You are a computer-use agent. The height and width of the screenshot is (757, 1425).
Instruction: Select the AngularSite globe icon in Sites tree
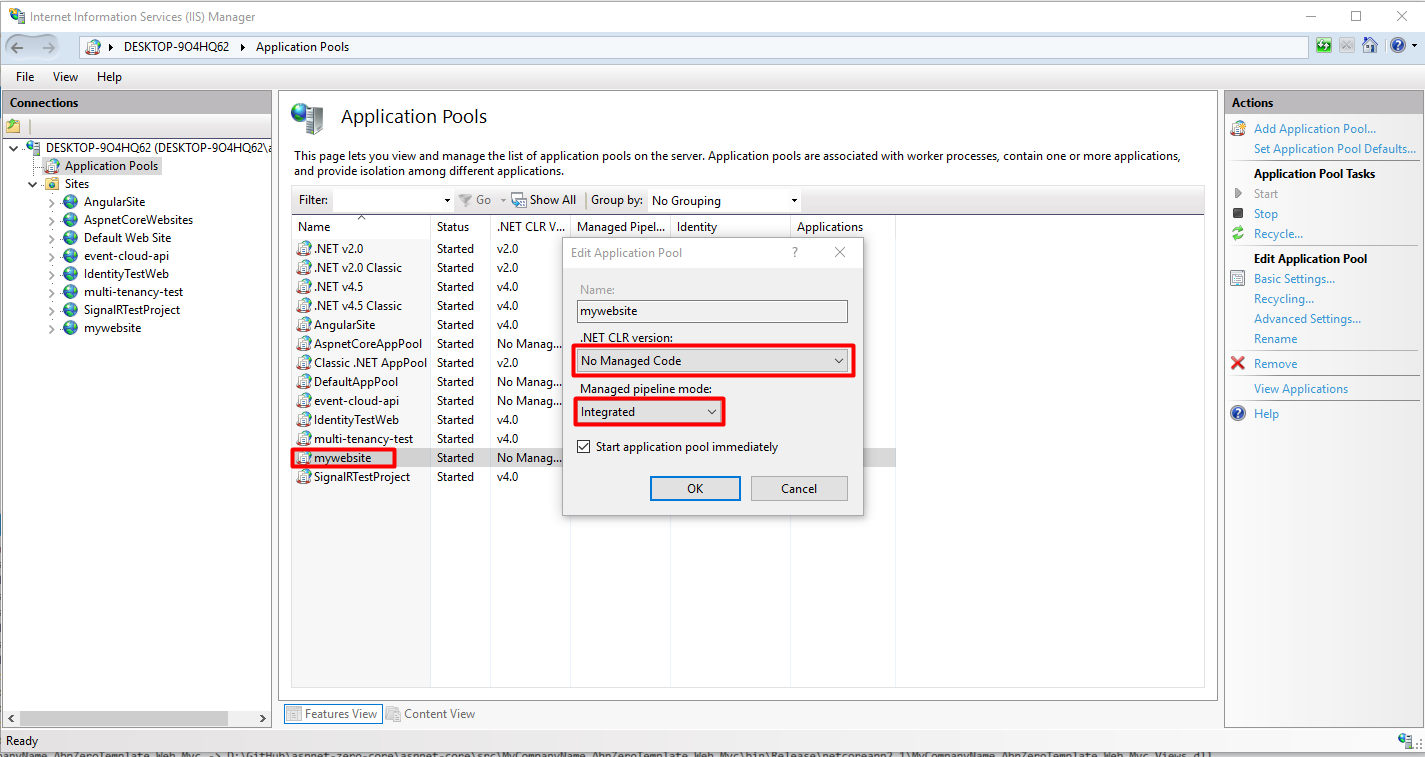click(x=70, y=202)
